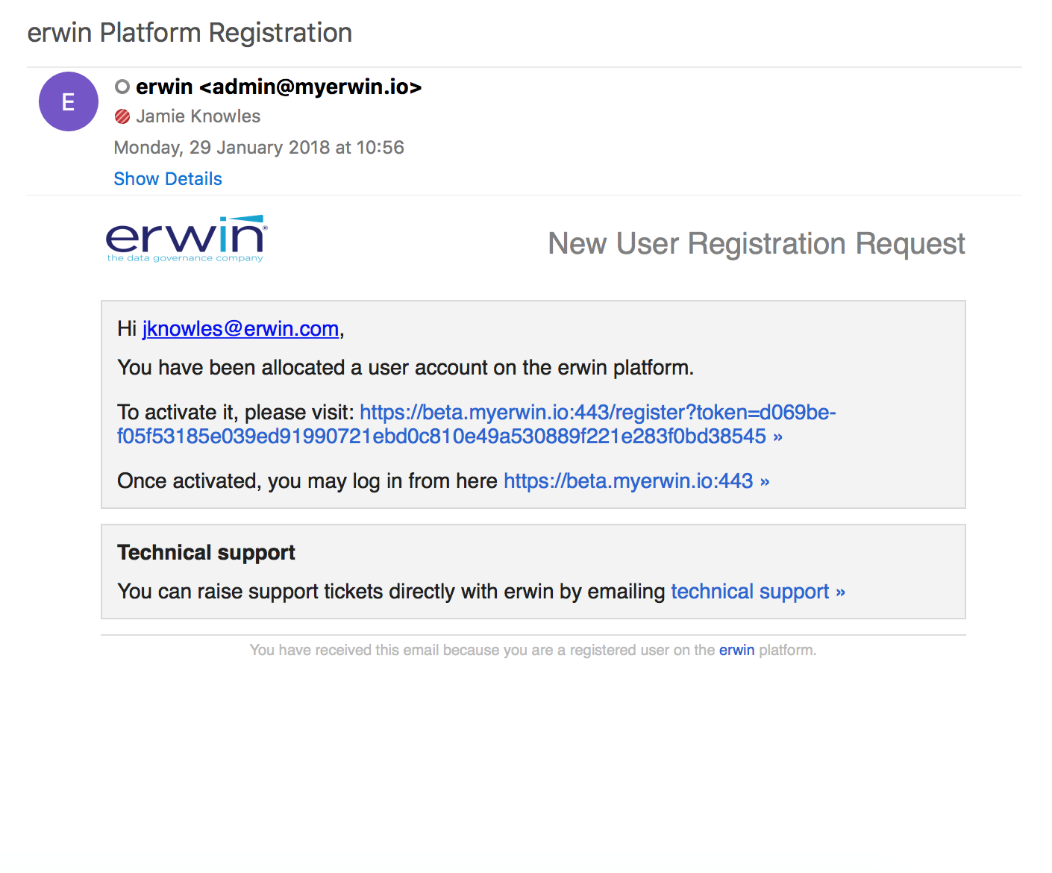Click sender name erwin <admin@myerwin.io>

(278, 87)
